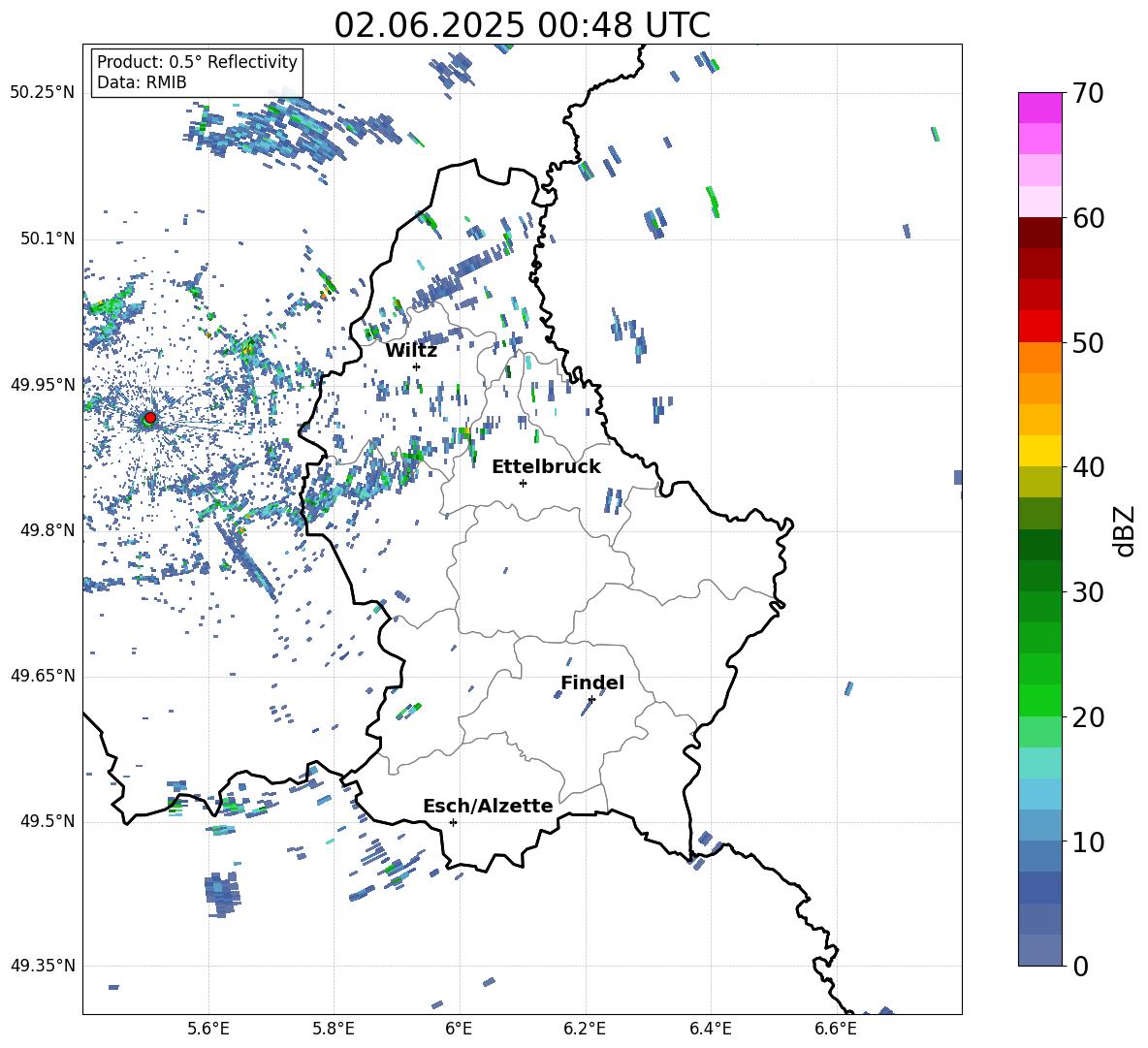Click the title date 02.06.2025 00:48 UTC
The width and height of the screenshot is (1148, 1048).
pos(522,25)
